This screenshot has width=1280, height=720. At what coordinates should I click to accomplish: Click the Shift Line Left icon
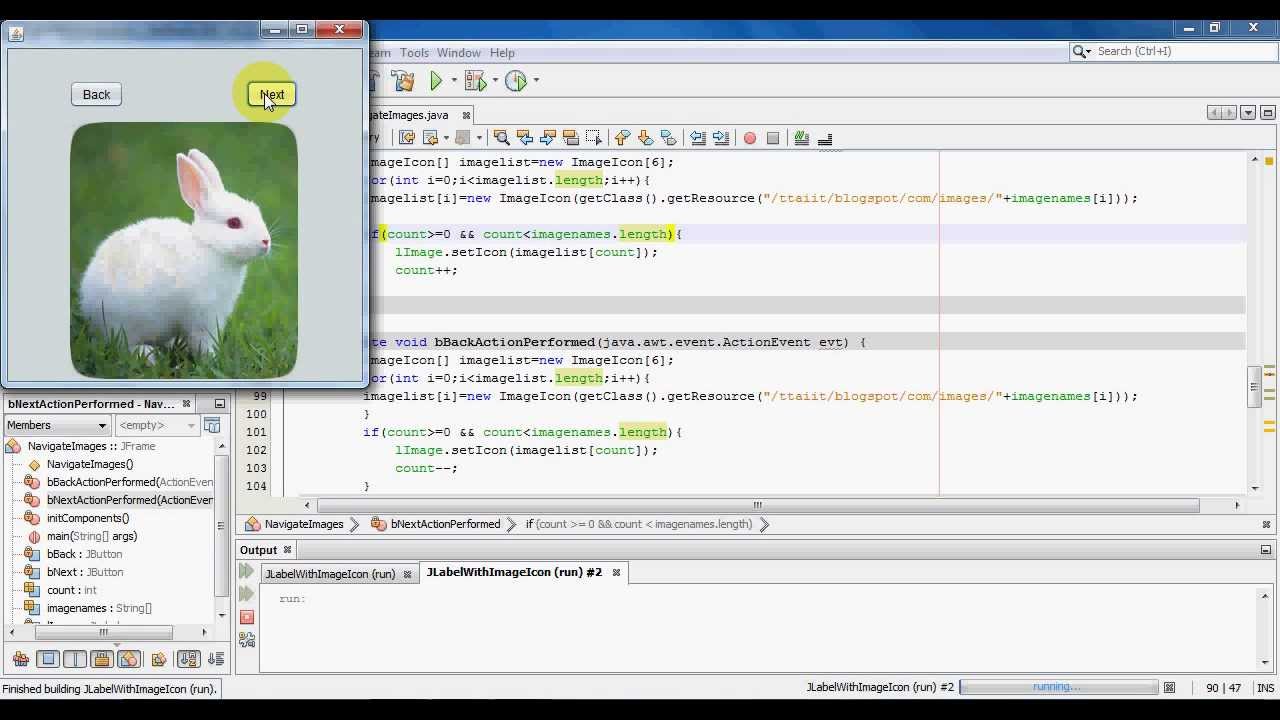pos(698,138)
